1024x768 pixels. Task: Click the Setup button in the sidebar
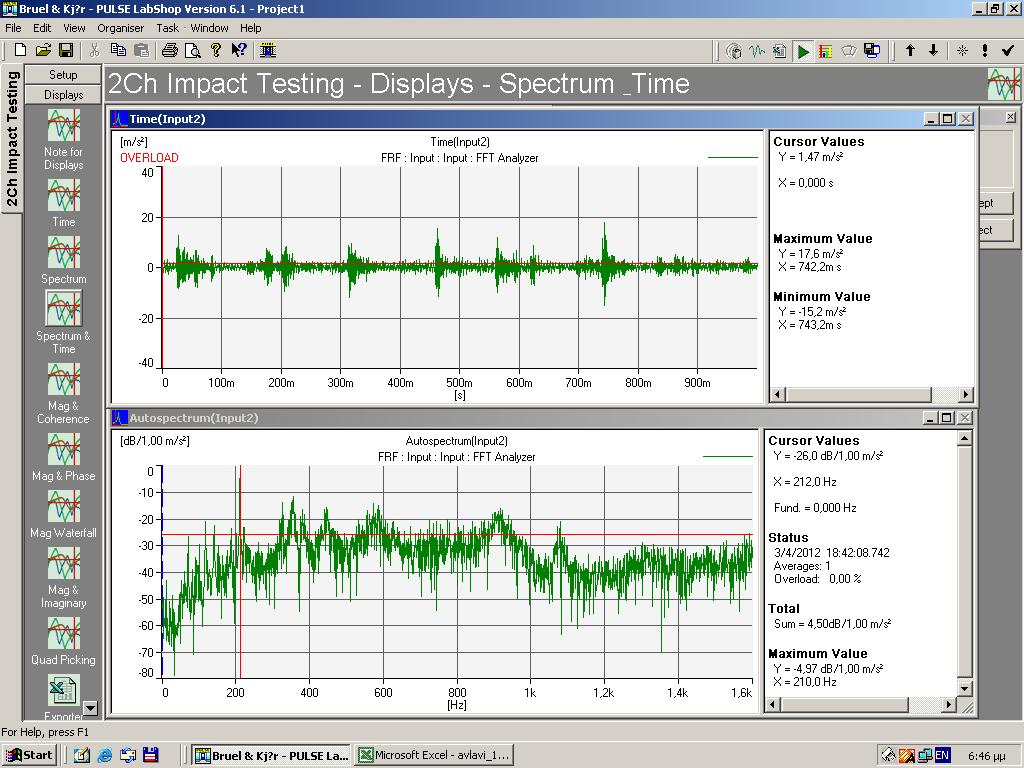(x=63, y=74)
